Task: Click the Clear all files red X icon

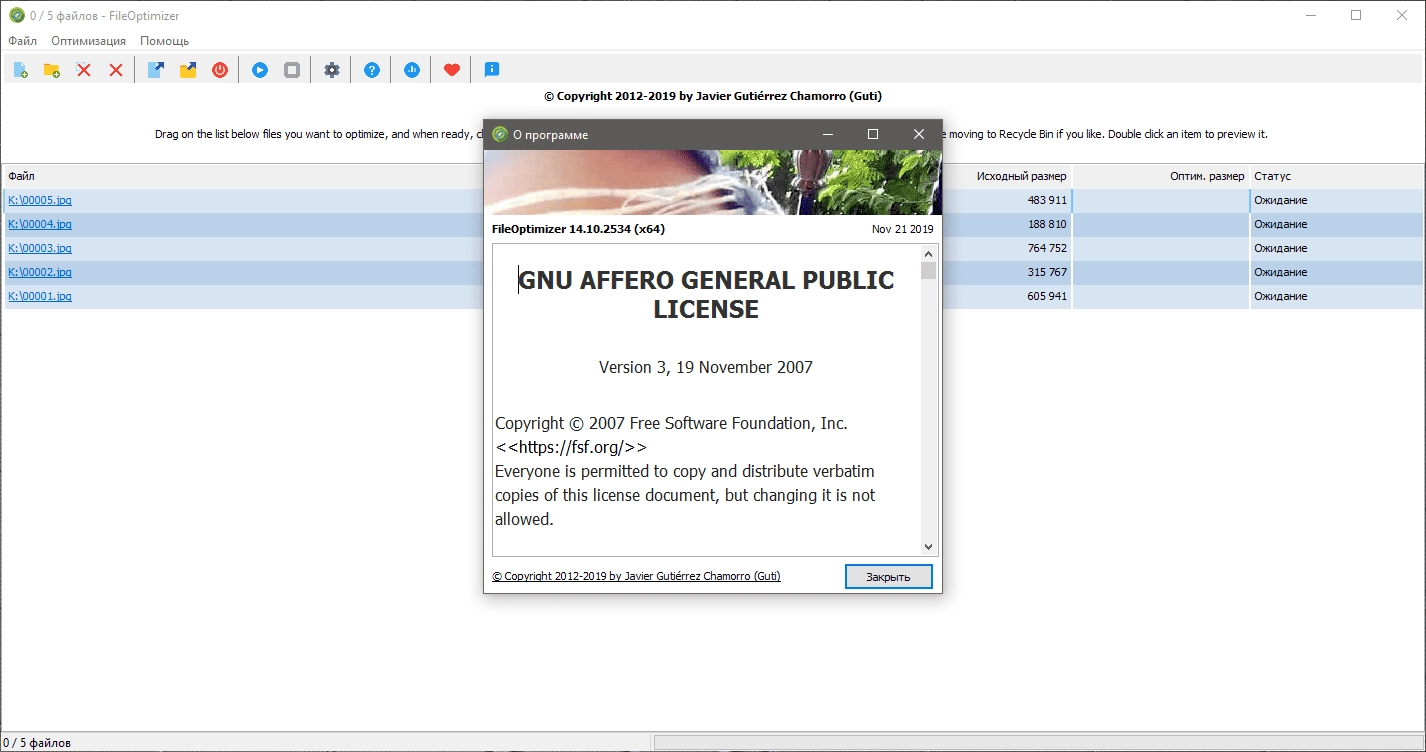Action: [116, 70]
